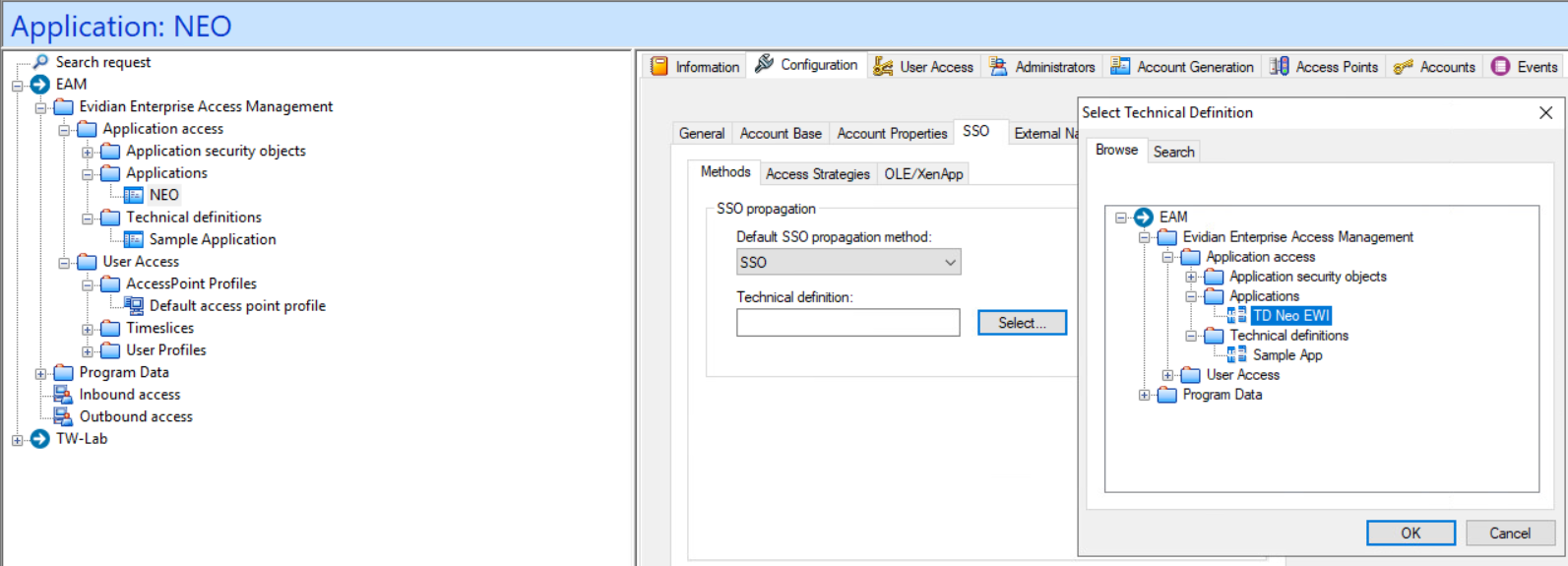This screenshot has height=566, width=1568.
Task: Click the Sample App icon in dialog
Action: click(x=1237, y=355)
